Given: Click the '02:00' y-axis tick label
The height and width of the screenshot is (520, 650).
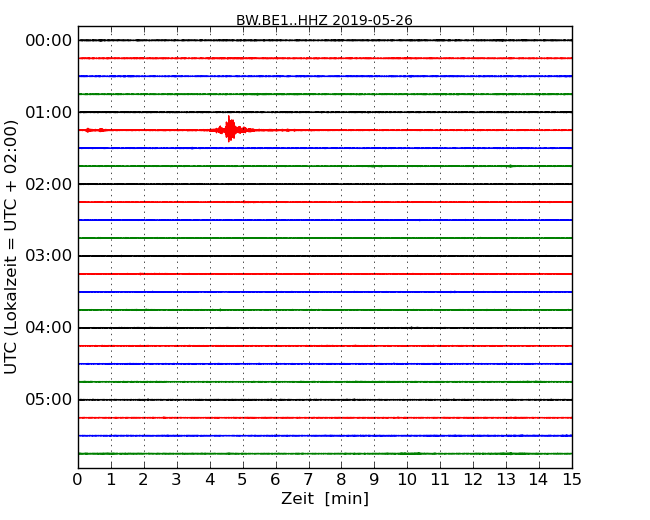Looking at the screenshot, I should (x=49, y=184).
